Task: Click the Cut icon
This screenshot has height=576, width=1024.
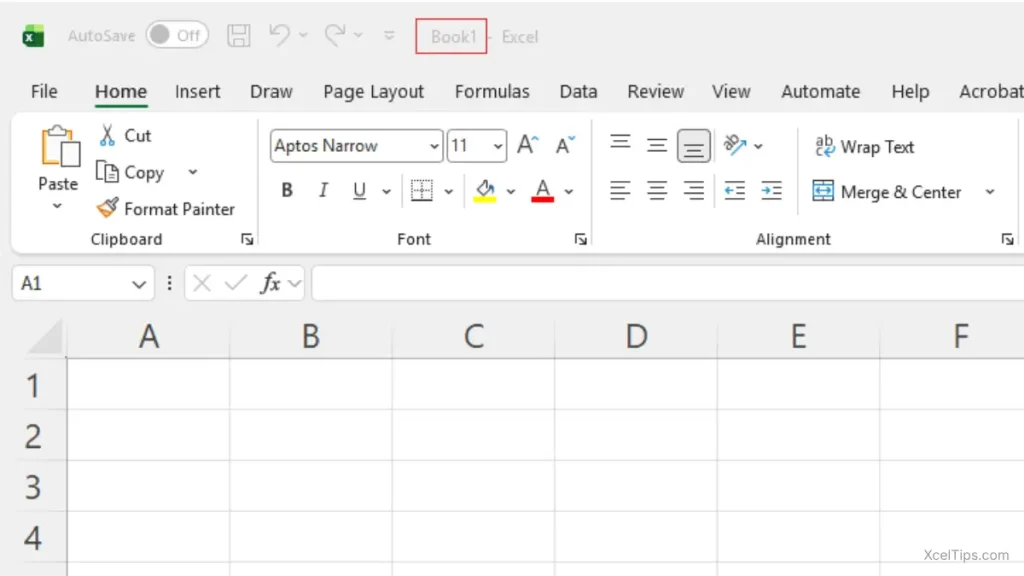Action: (x=107, y=135)
